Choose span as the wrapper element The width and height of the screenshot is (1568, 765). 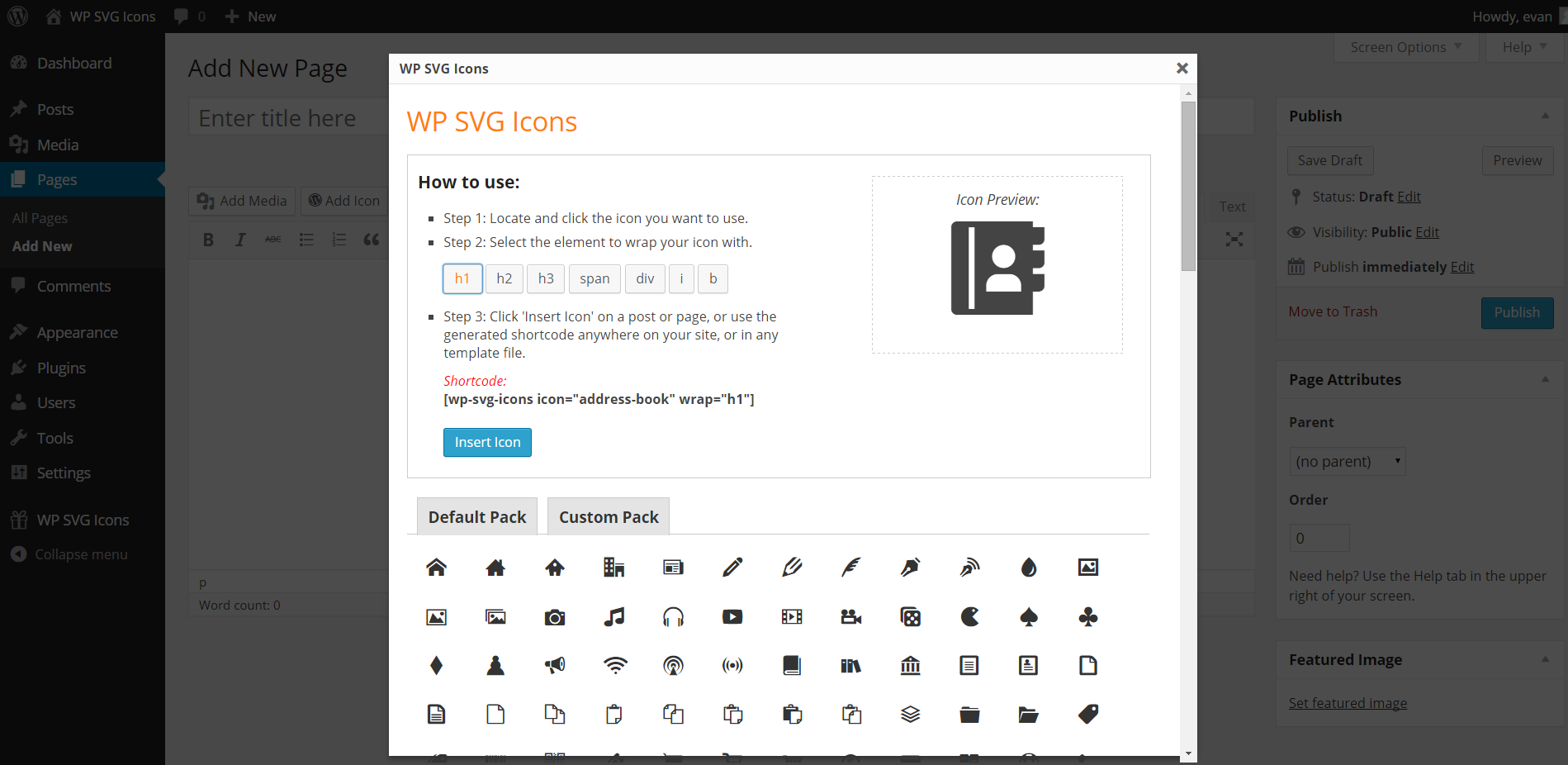[x=595, y=278]
